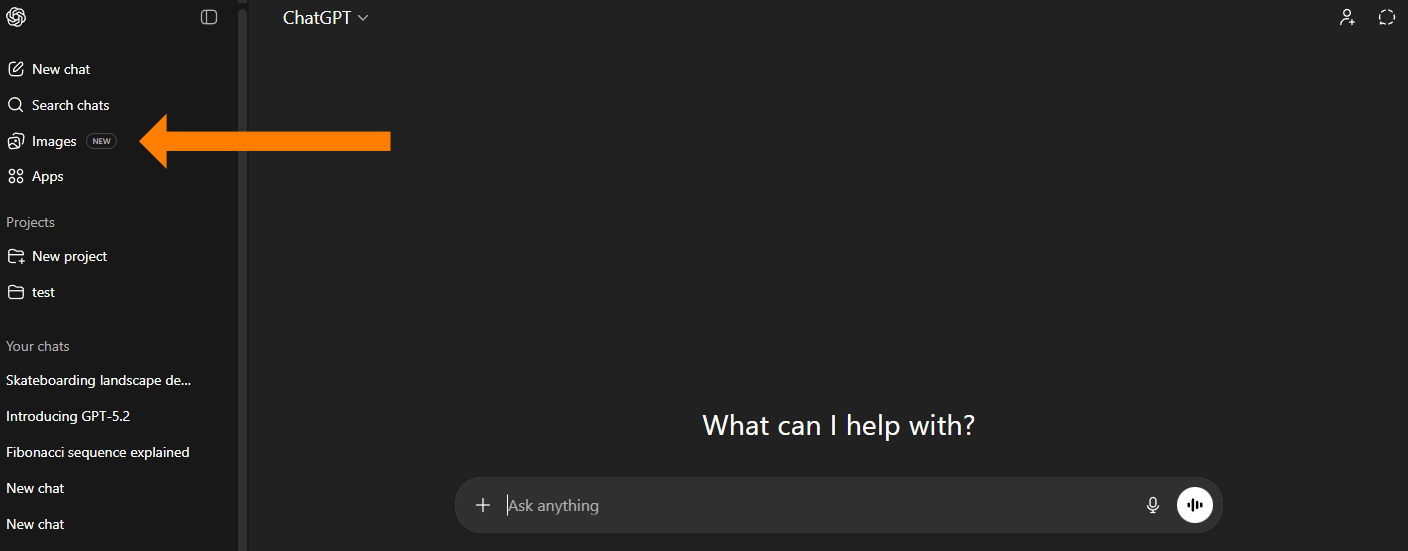Click the New chat pencil icon
1408x551 pixels.
(16, 69)
